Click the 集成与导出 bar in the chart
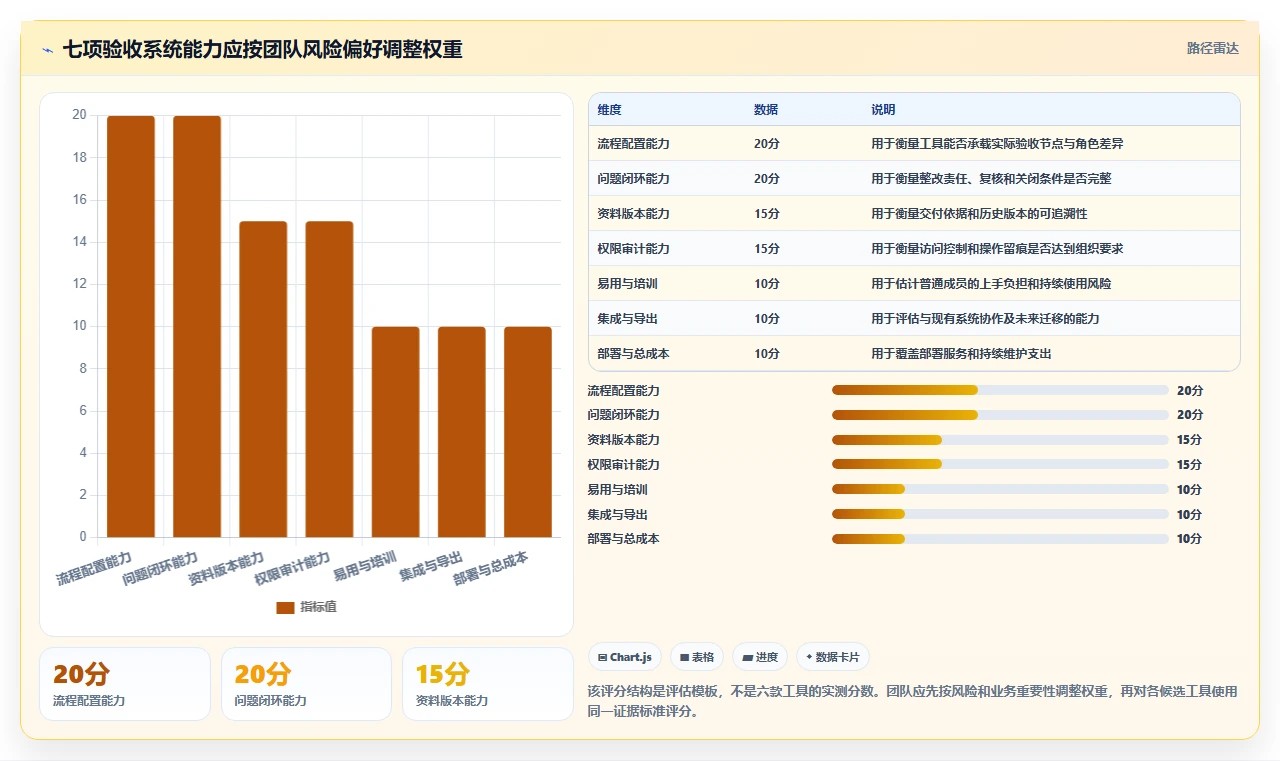The image size is (1280, 761). pos(461,432)
